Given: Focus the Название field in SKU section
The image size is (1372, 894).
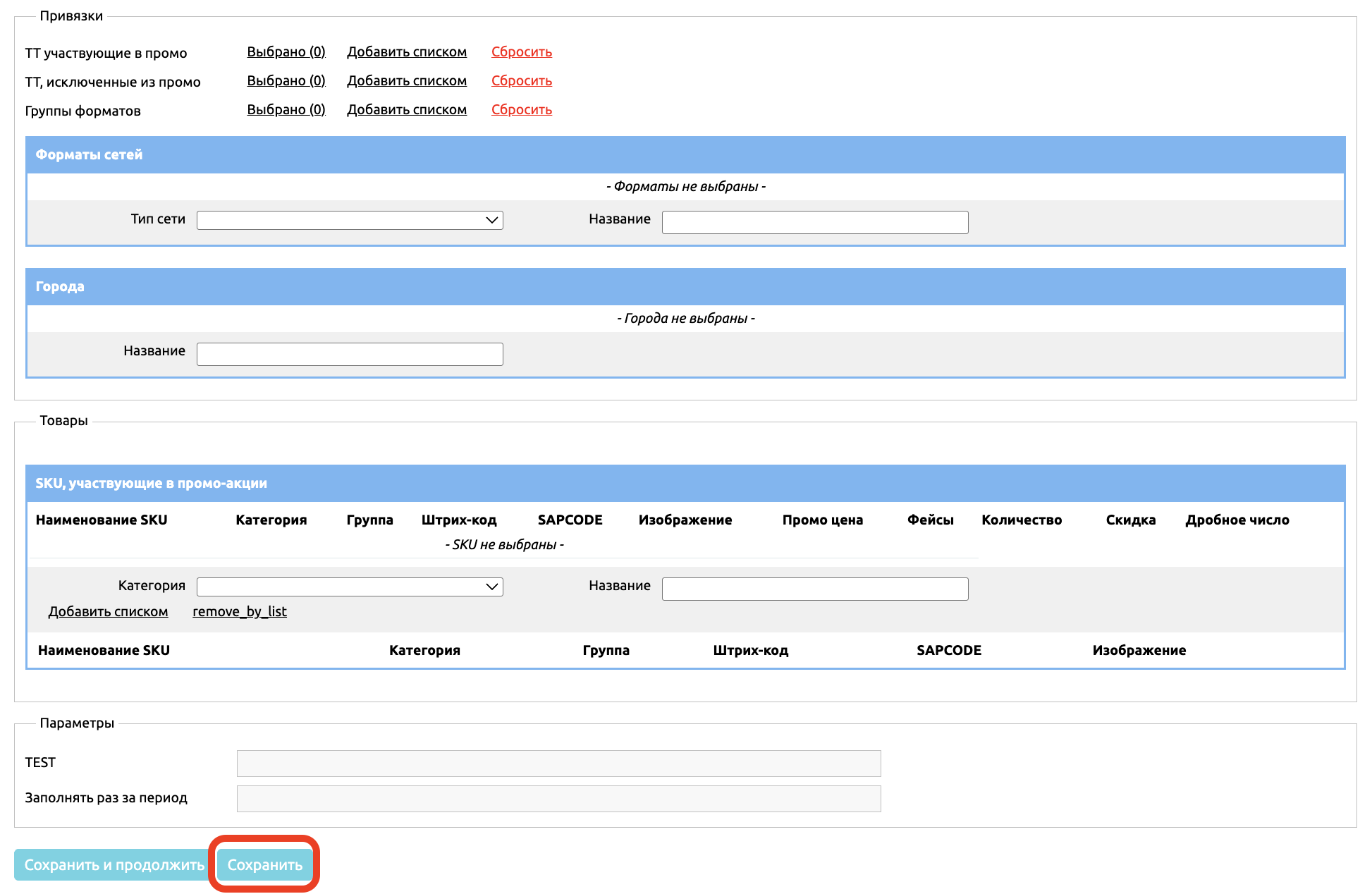Looking at the screenshot, I should tap(814, 589).
